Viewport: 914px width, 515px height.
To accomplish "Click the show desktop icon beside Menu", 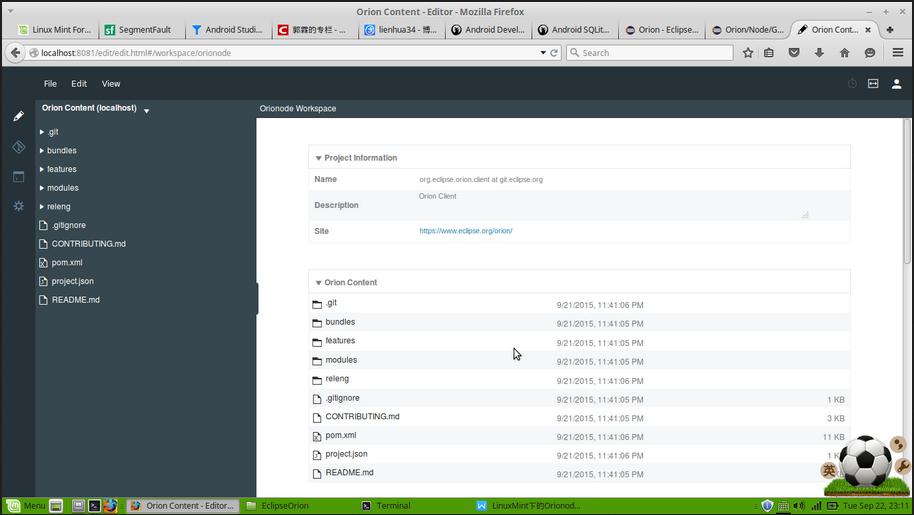I will pyautogui.click(x=56, y=506).
